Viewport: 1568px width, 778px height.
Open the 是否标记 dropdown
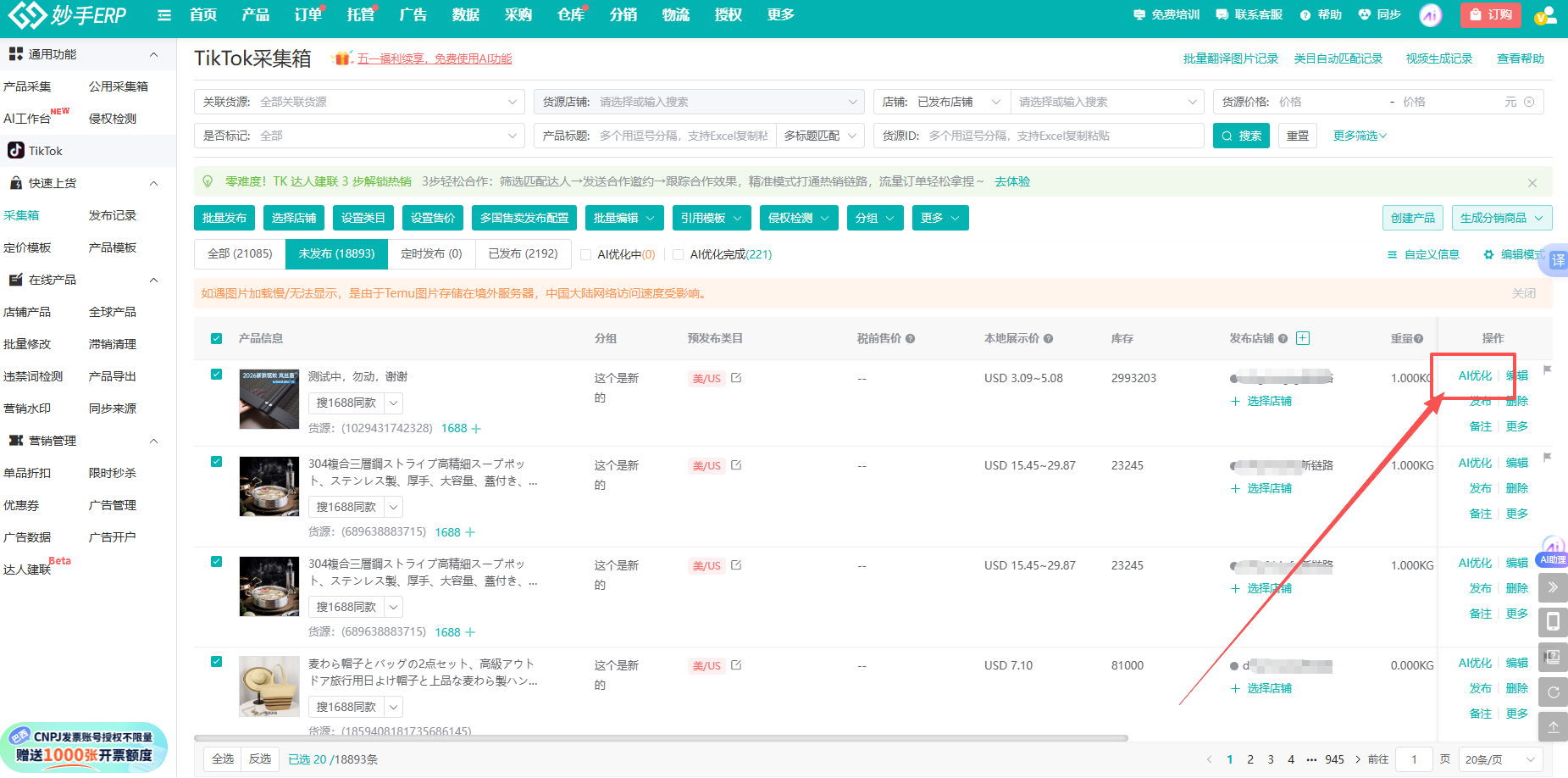(359, 136)
